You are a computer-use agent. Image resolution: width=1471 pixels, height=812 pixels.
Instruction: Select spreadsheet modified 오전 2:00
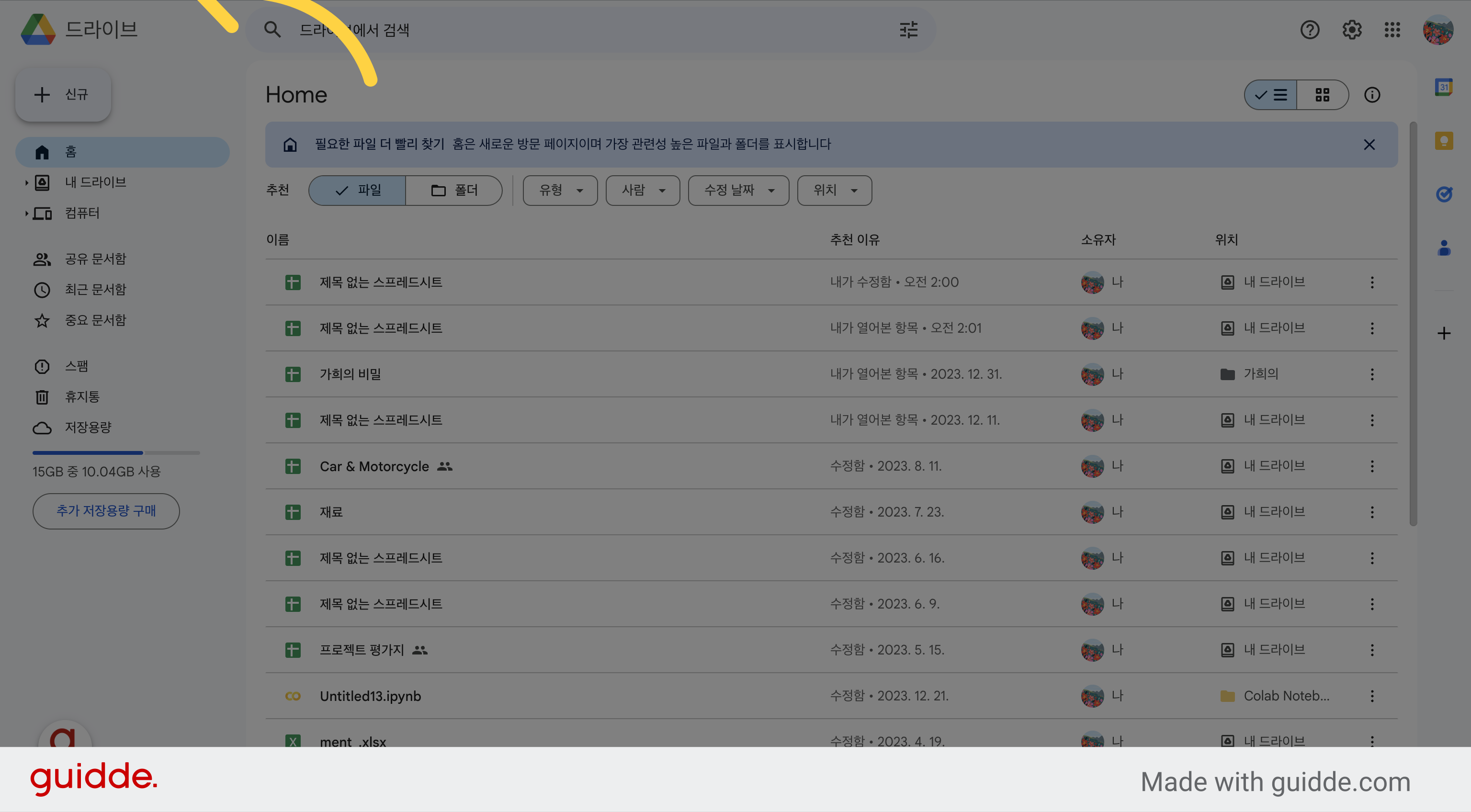(831, 282)
